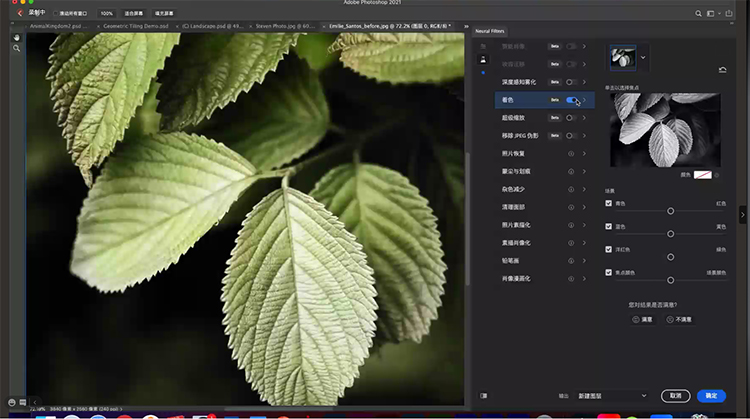Click the comment icon in status bar
Screen dimensions: 750x419
point(22,403)
